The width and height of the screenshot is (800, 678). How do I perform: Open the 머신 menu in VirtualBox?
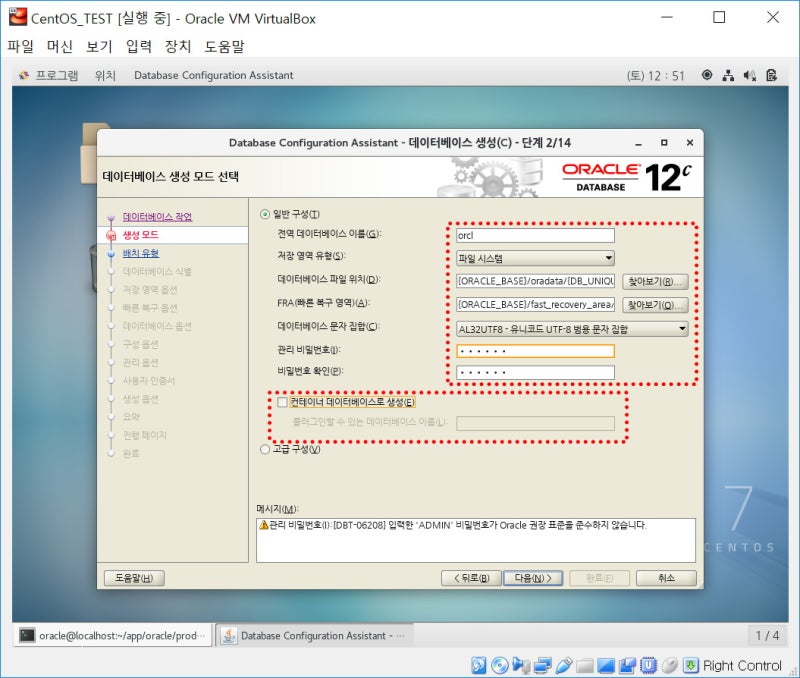(x=60, y=46)
